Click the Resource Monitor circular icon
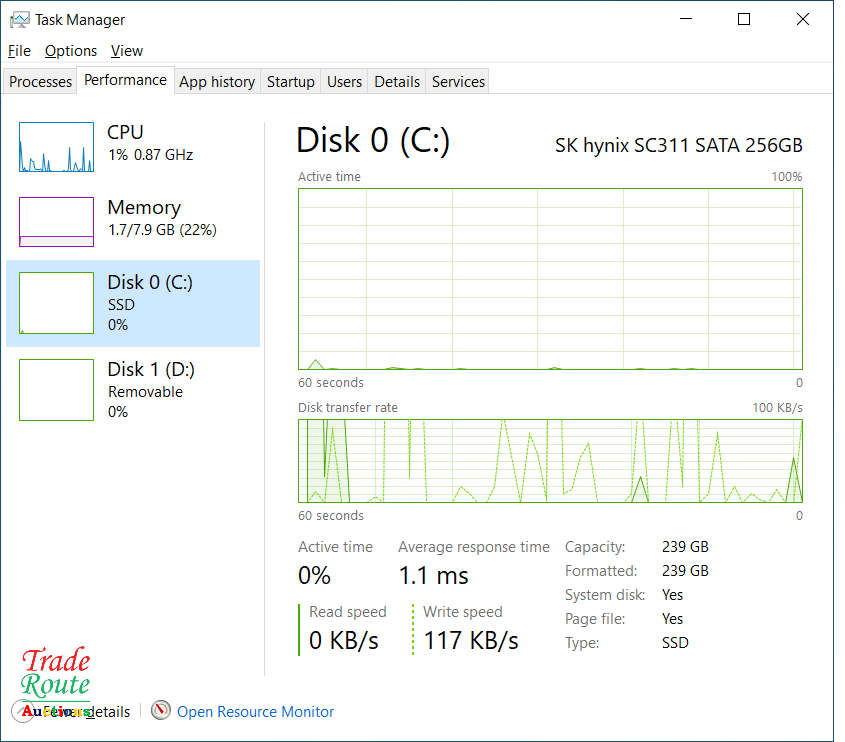Viewport: 845px width, 742px height. pos(161,711)
